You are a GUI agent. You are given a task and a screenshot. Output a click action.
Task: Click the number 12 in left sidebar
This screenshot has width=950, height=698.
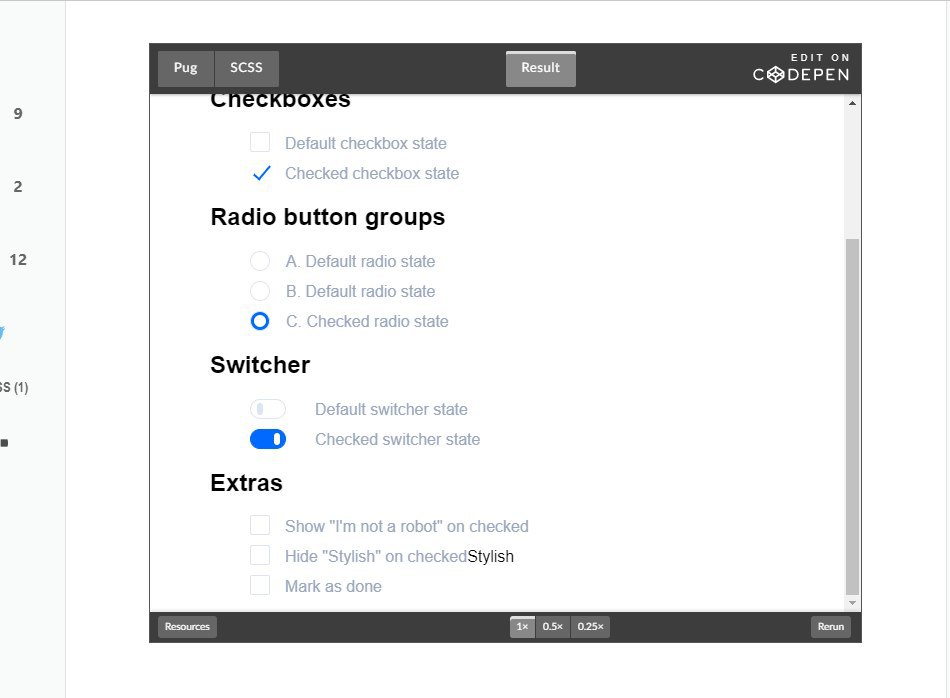click(18, 260)
